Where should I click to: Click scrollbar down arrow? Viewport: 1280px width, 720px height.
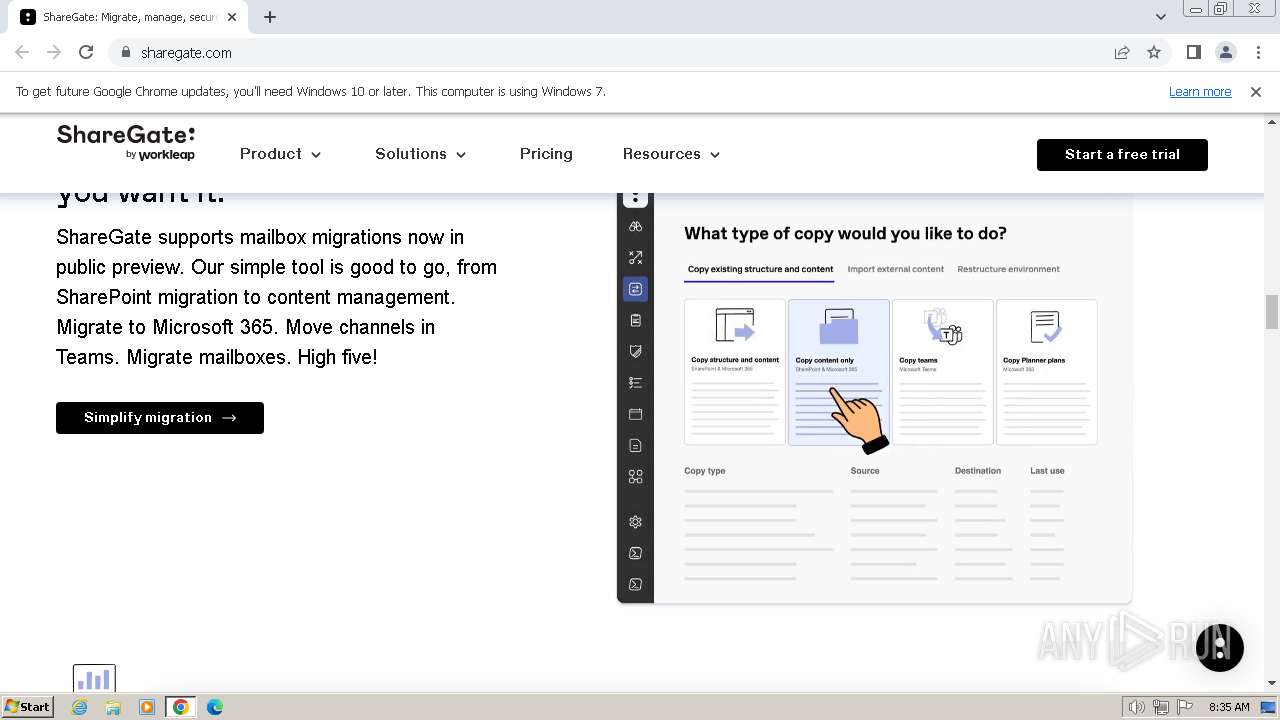point(1272,684)
